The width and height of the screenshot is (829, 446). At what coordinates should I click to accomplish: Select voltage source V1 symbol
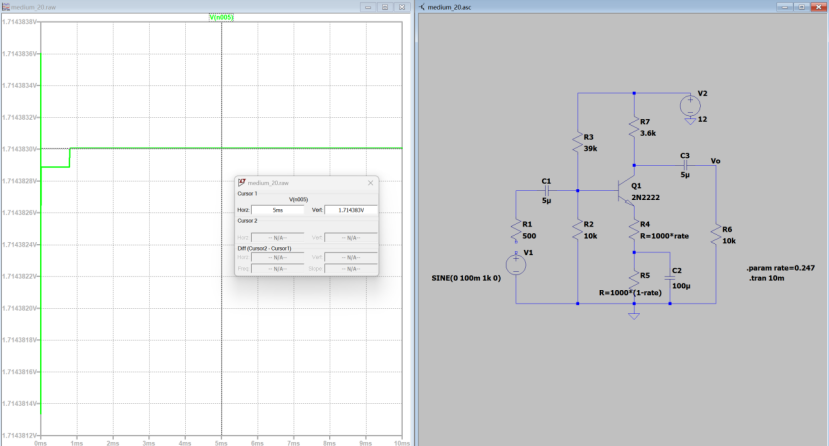coord(516,264)
